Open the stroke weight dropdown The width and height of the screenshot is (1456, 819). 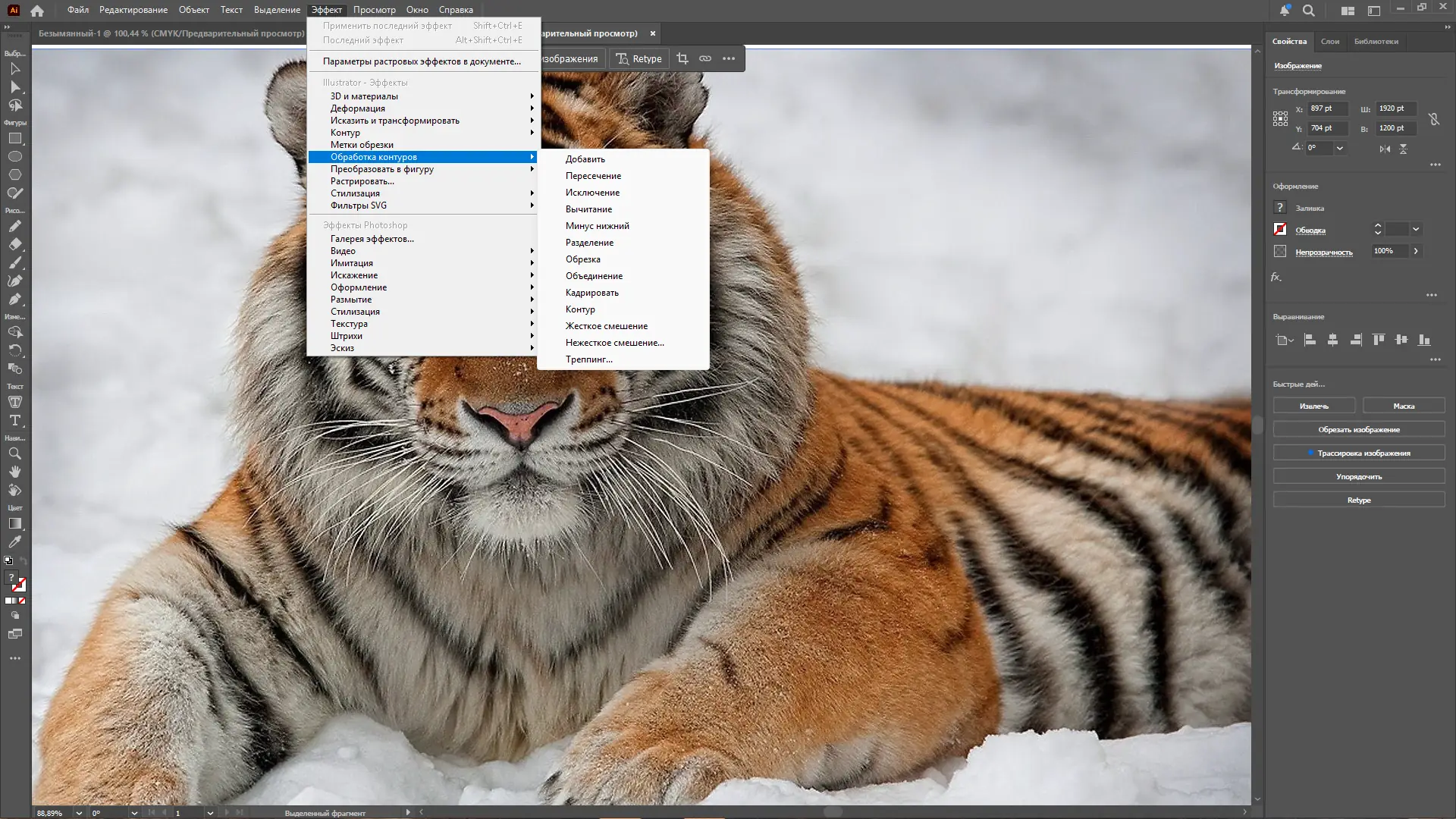1416,229
